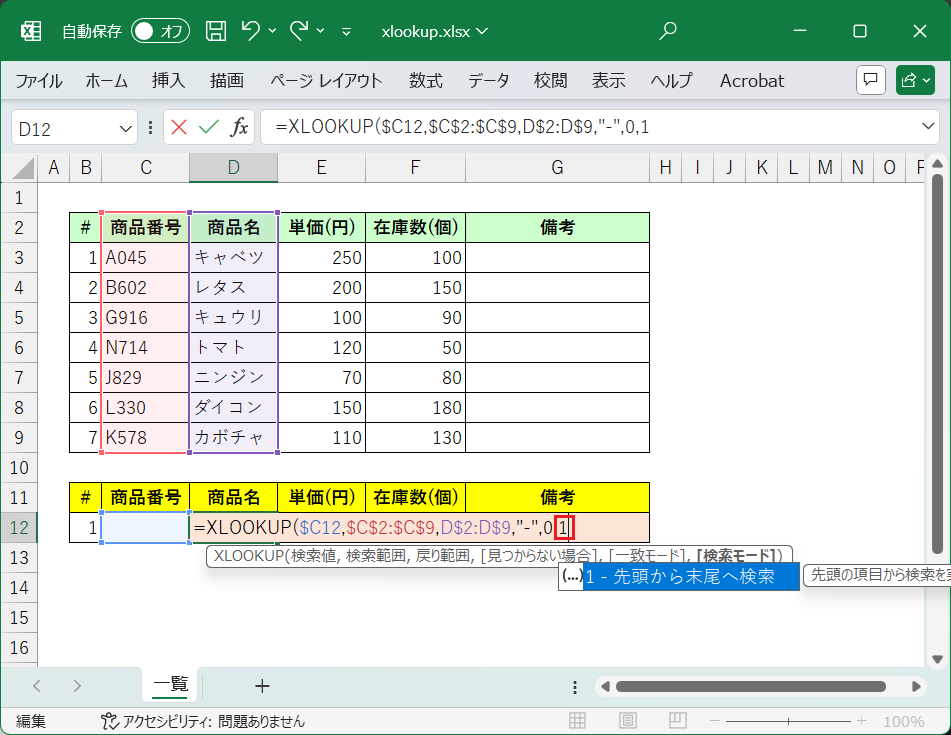Image resolution: width=951 pixels, height=735 pixels.
Task: Click the Save icon in title bar
Action: tap(216, 31)
